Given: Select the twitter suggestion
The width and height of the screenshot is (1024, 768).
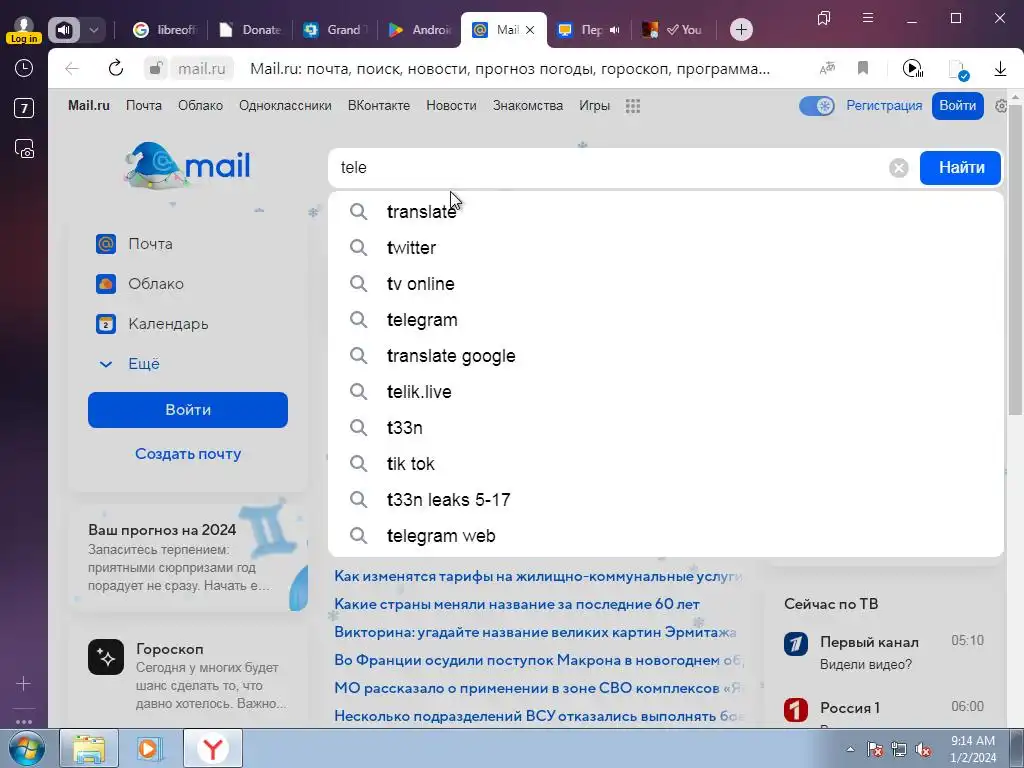Looking at the screenshot, I should pos(666,248).
